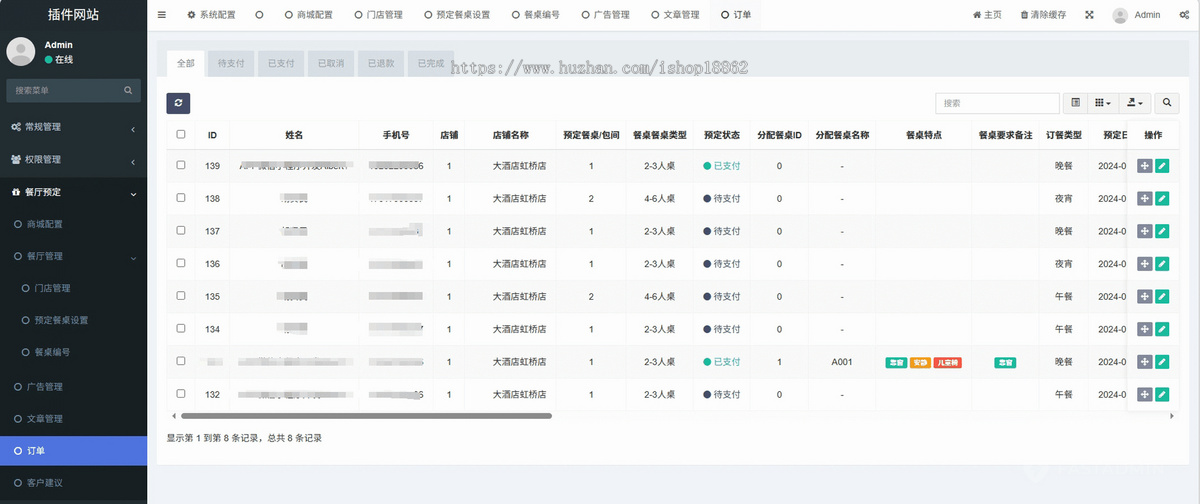Switch to the 待支付 filter tab

[x=231, y=63]
